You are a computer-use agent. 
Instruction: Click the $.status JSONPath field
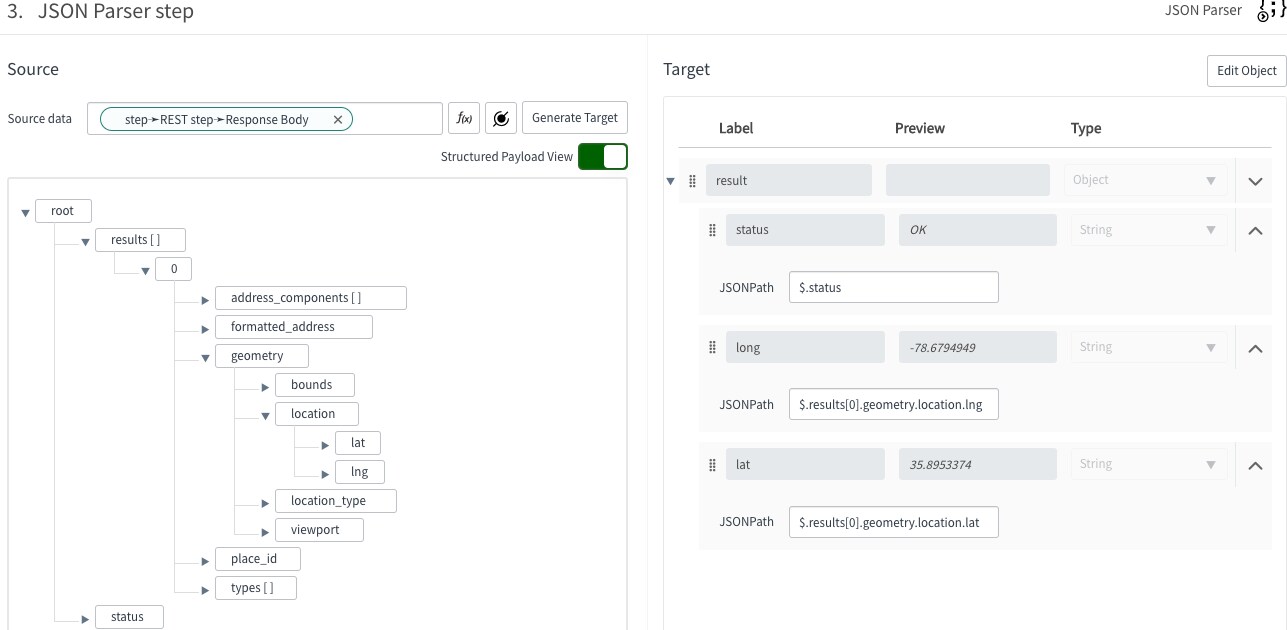(x=894, y=287)
